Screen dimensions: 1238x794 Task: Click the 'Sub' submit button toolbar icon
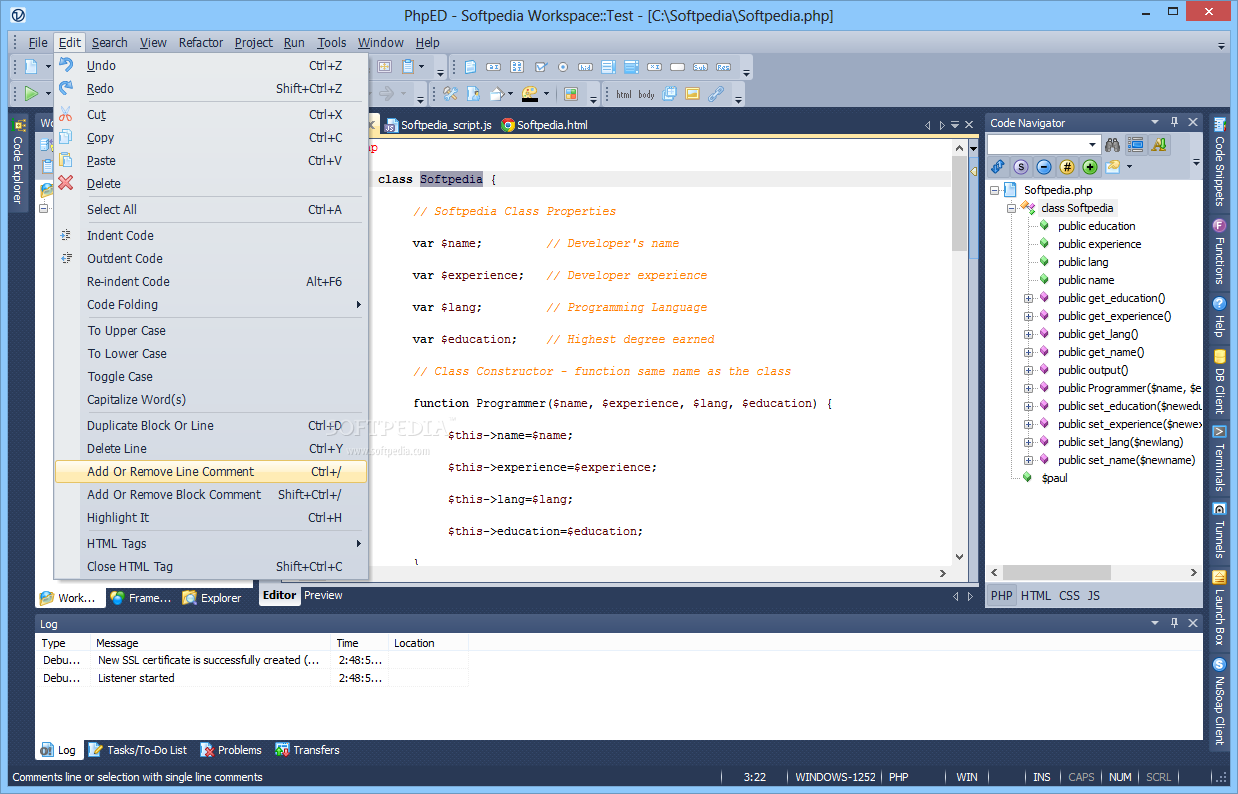click(700, 67)
